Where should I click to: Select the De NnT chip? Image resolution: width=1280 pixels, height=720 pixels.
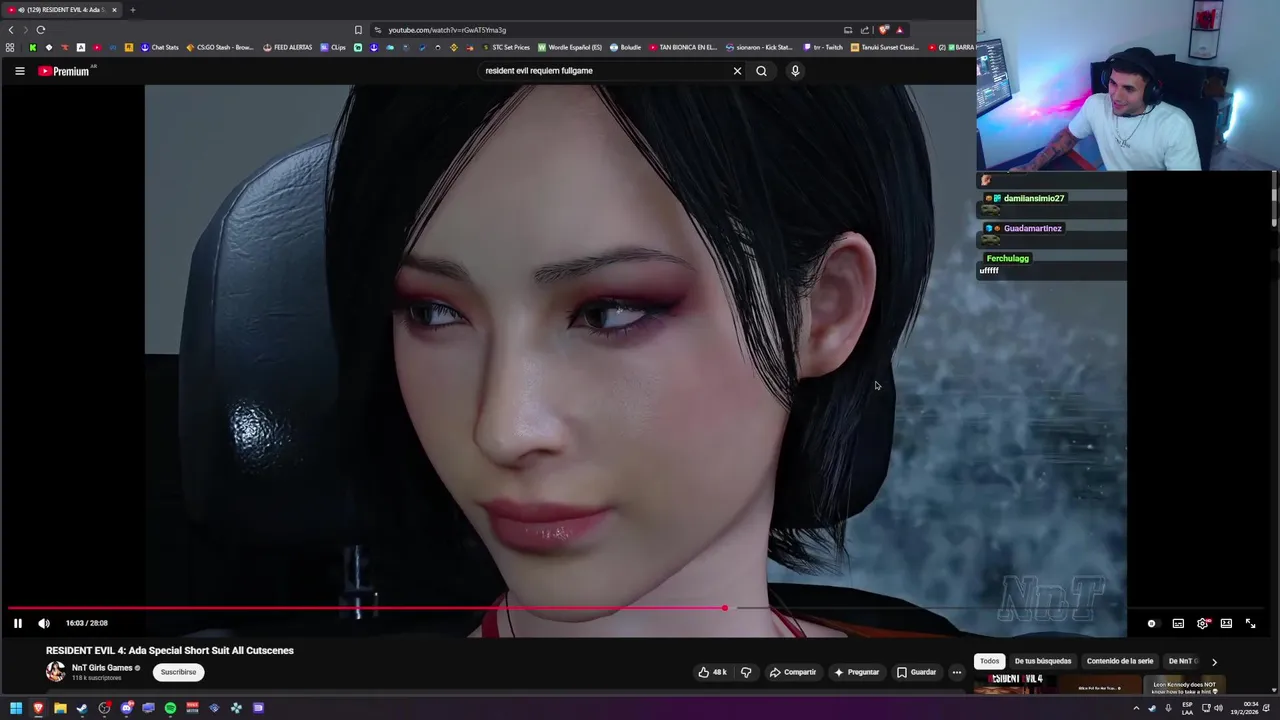1181,661
